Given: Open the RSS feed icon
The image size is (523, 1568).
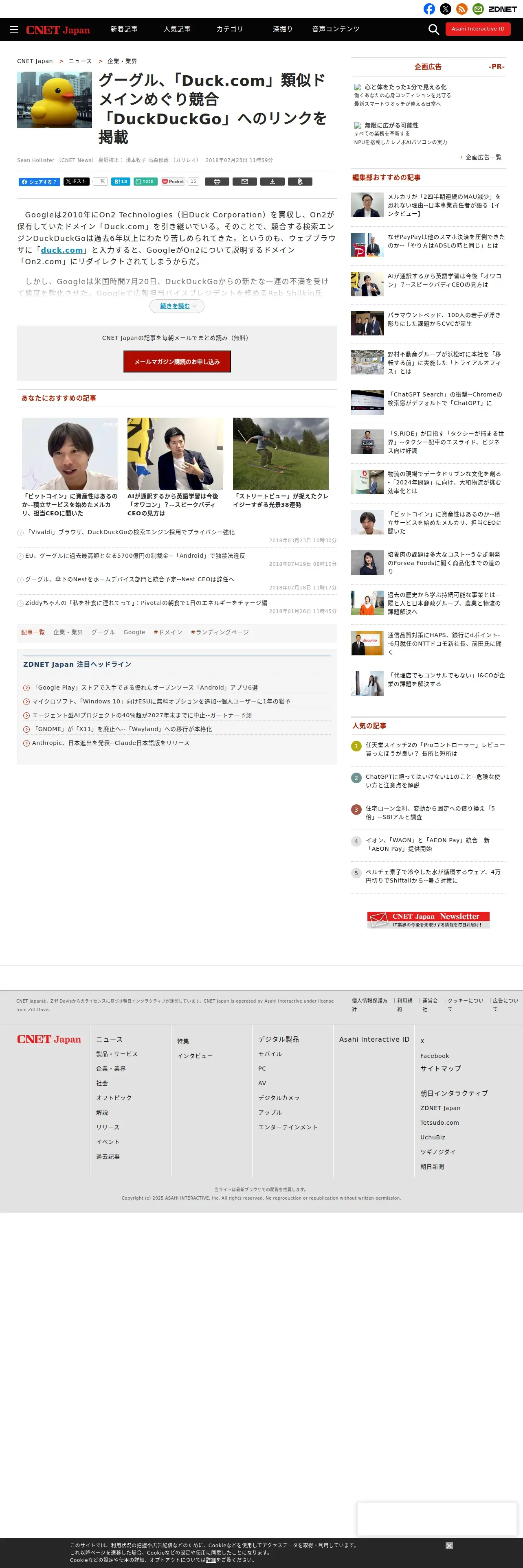Looking at the screenshot, I should 462,9.
